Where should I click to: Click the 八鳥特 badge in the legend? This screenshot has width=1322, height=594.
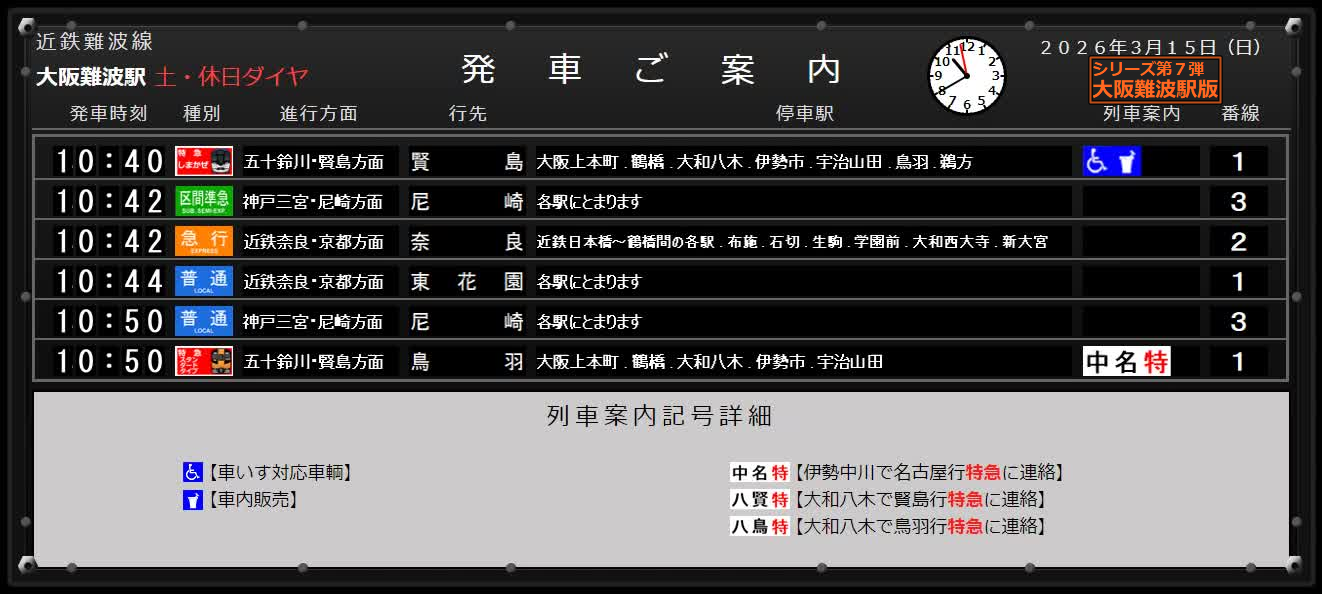coord(760,526)
